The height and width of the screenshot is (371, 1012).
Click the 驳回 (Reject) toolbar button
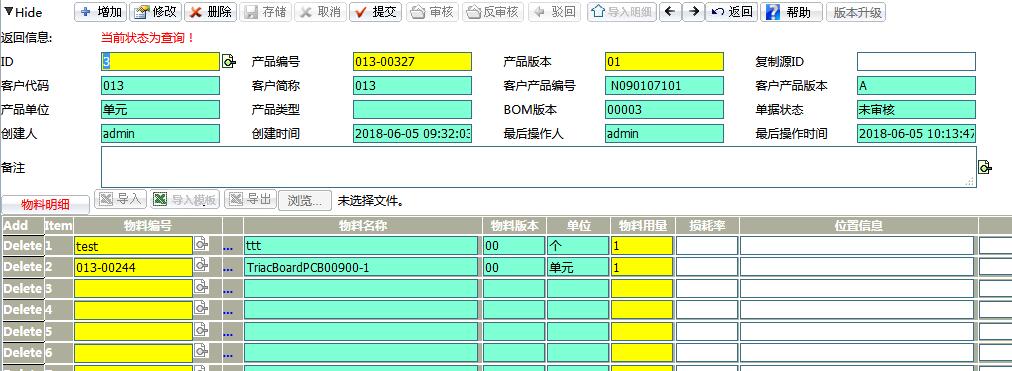point(554,12)
